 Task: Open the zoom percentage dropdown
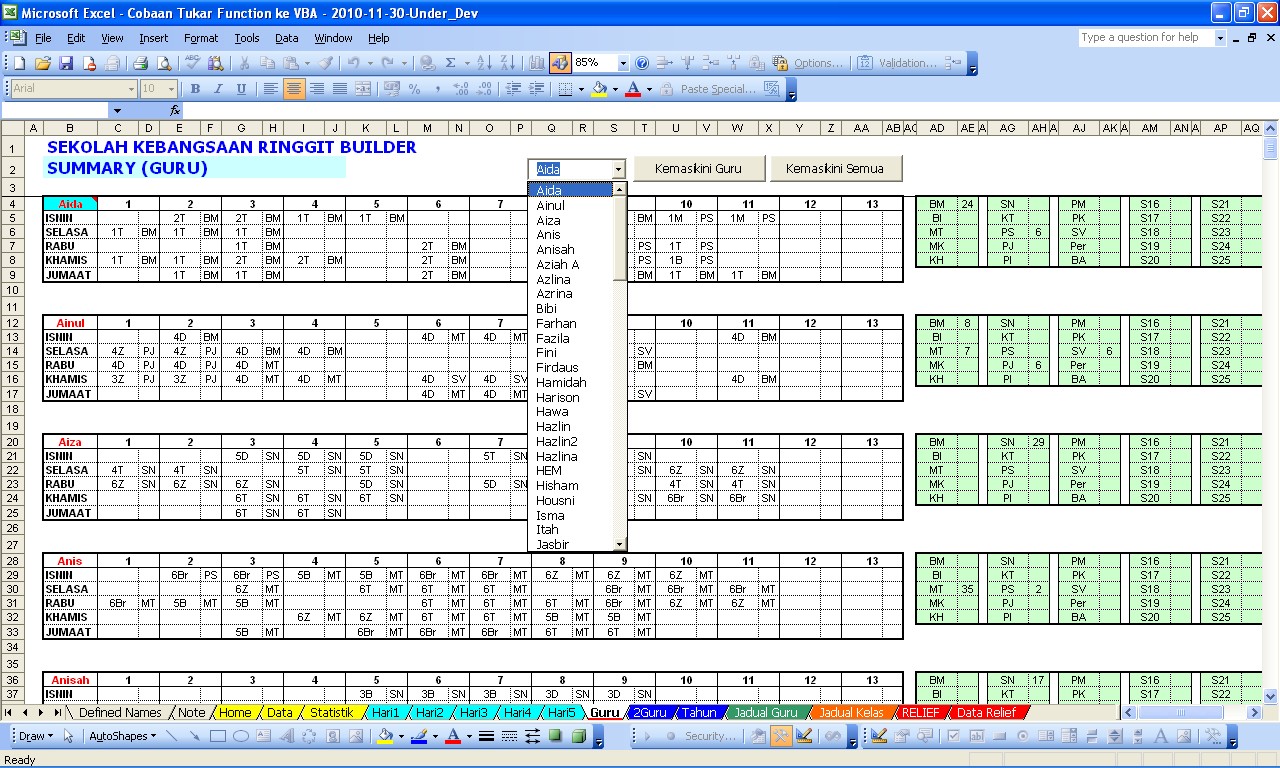point(623,63)
